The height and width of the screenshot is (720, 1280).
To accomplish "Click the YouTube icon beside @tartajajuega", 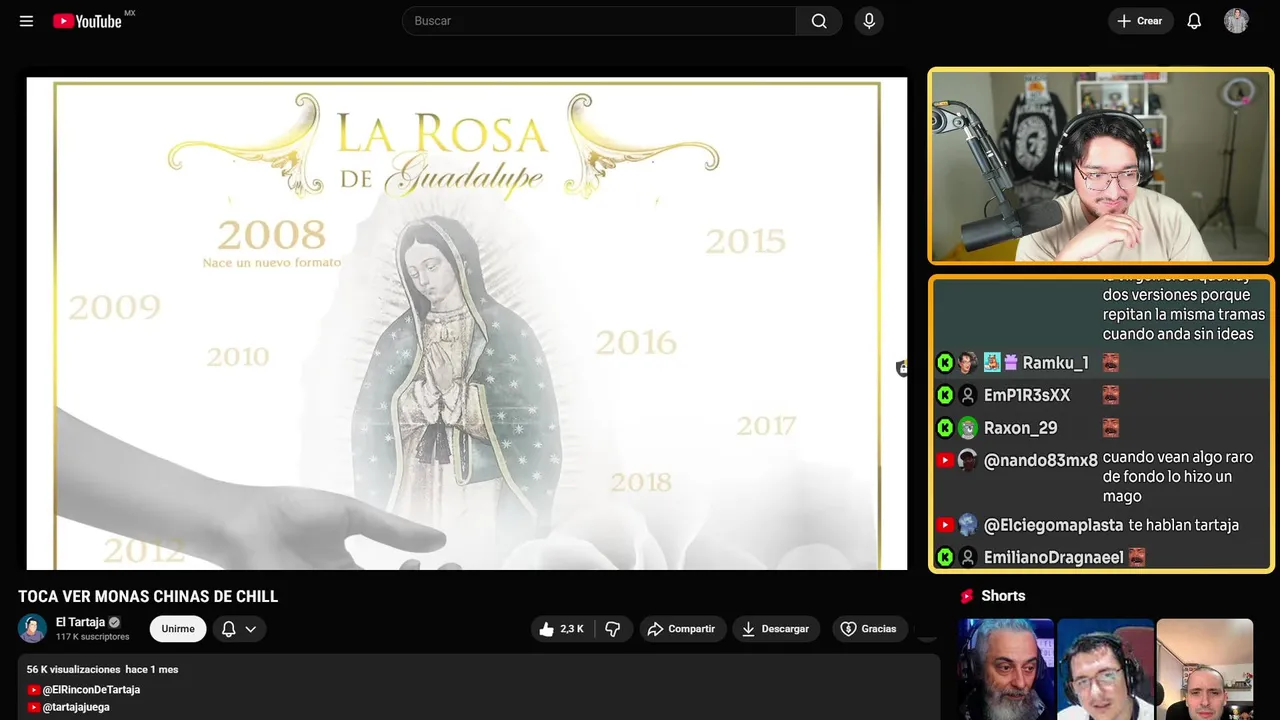I will coord(34,707).
